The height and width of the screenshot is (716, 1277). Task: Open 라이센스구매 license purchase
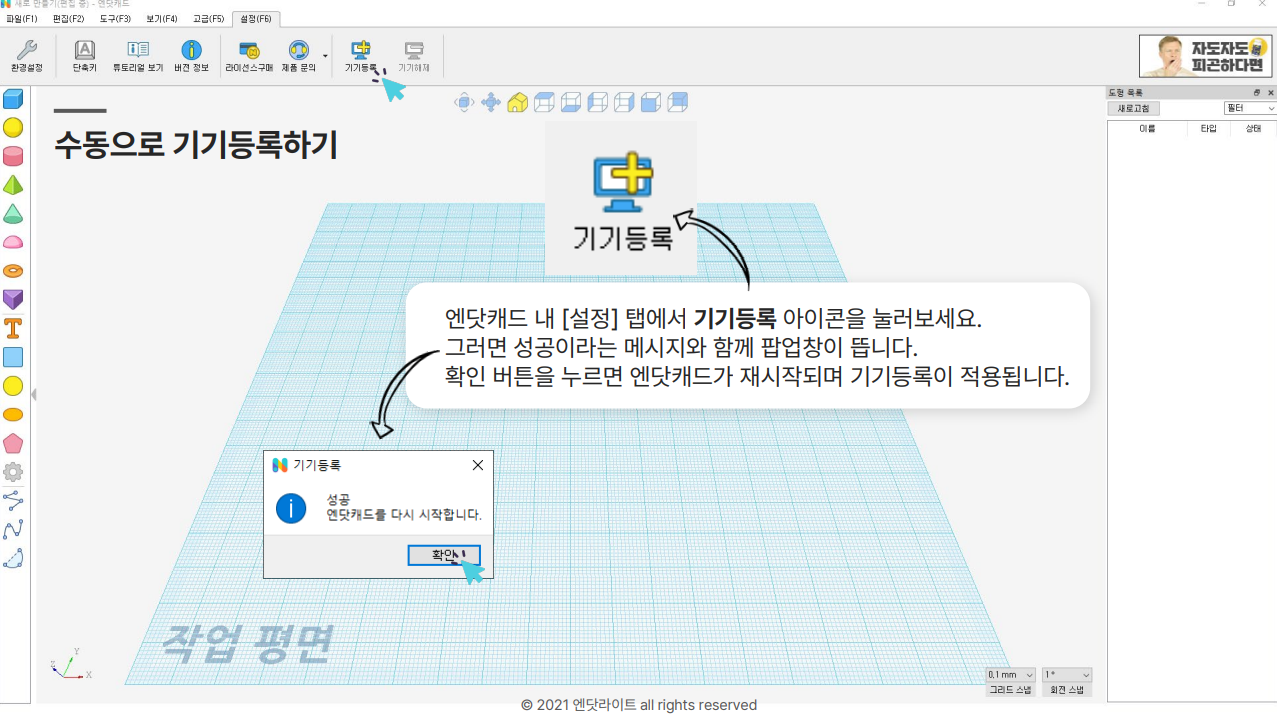coord(249,57)
